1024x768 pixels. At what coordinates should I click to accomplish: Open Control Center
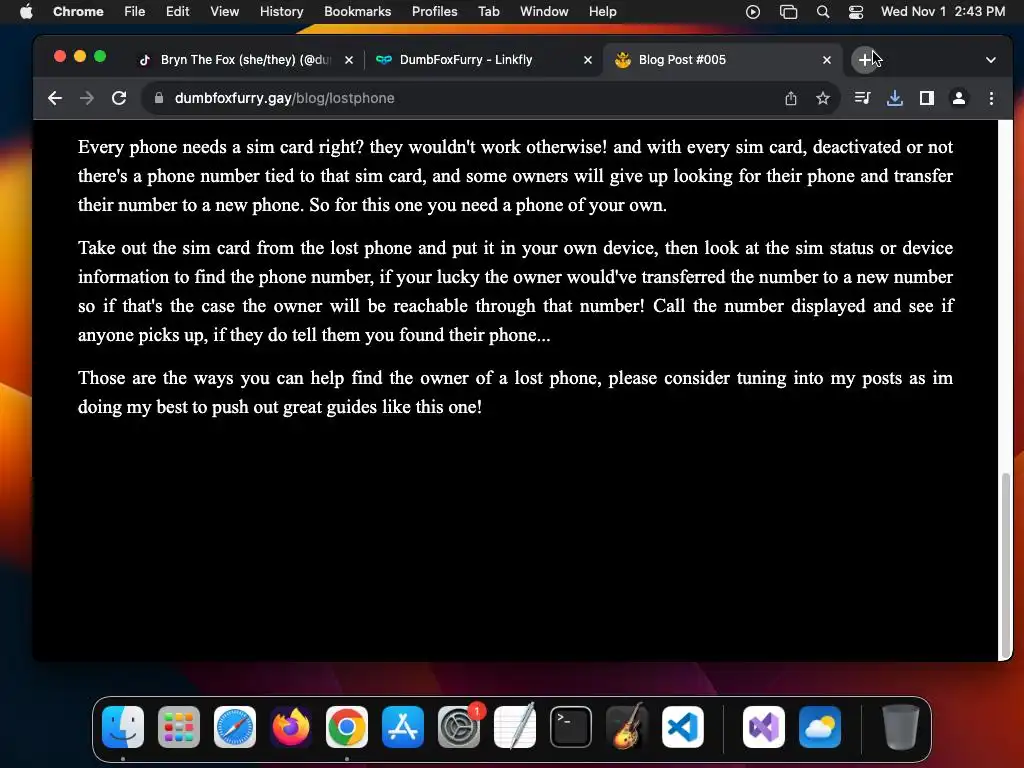856,12
